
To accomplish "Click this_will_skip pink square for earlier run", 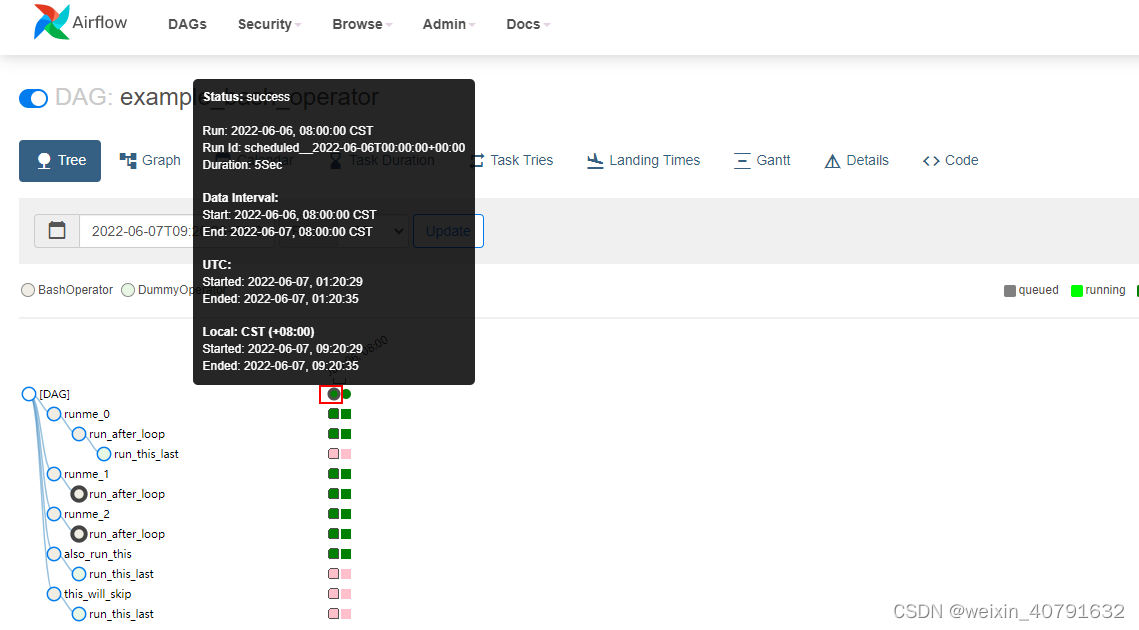I will (333, 594).
